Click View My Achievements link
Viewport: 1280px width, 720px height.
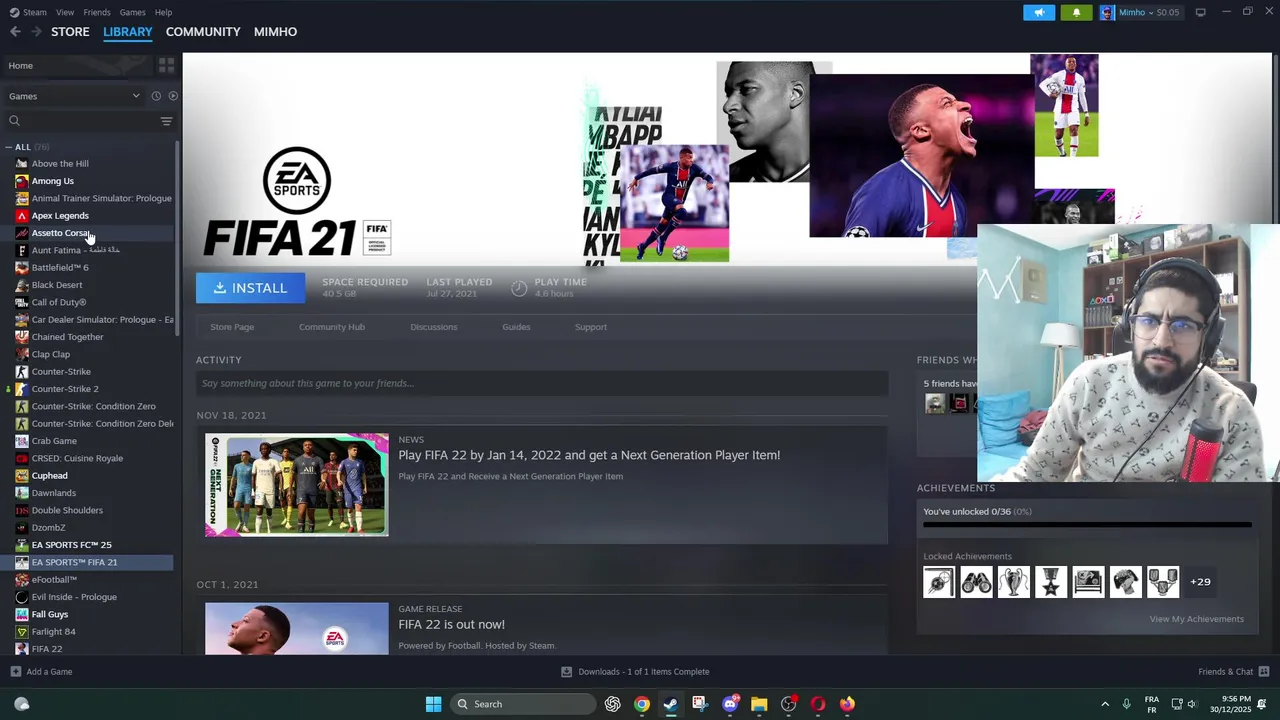pos(1196,619)
